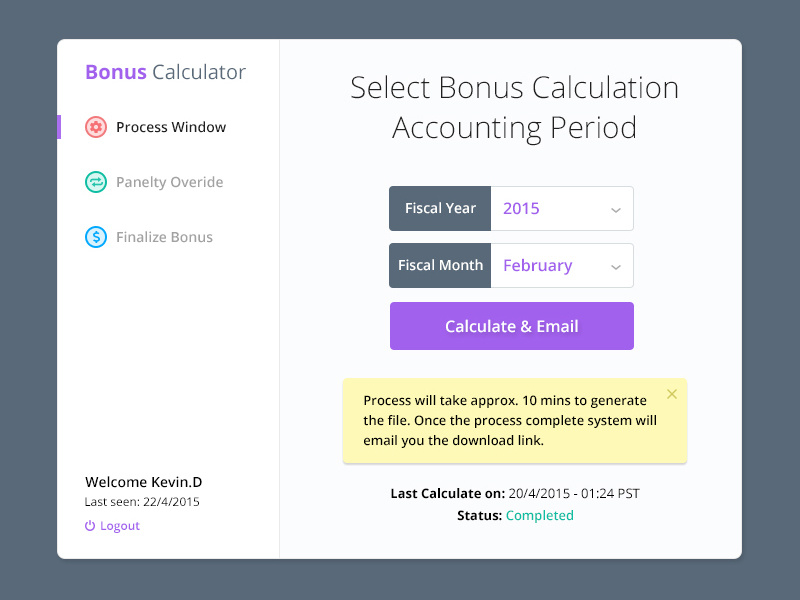Dismiss the process notice via its X icon
The width and height of the screenshot is (800, 600).
click(x=671, y=394)
